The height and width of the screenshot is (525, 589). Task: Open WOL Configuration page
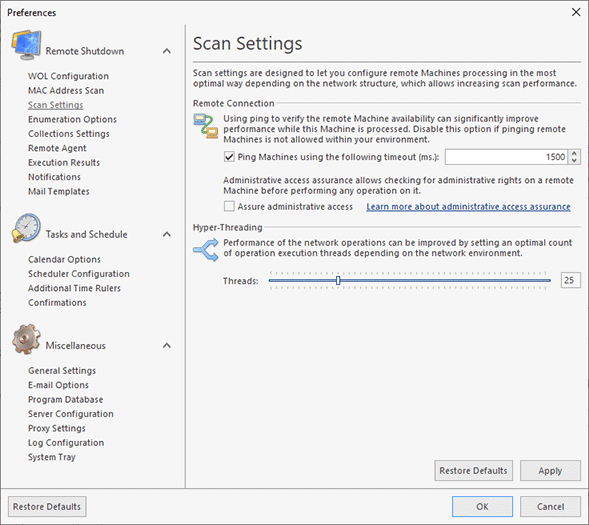[x=68, y=76]
